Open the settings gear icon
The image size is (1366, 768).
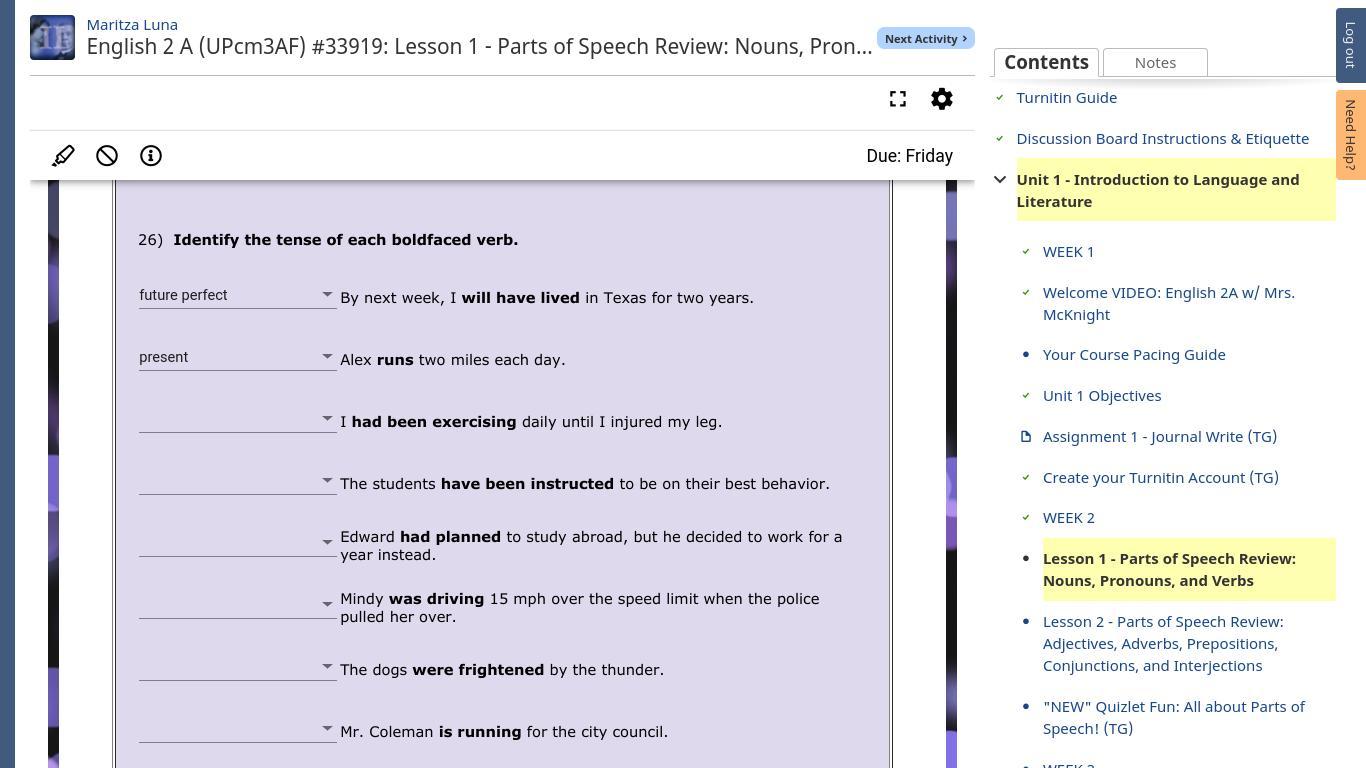[942, 99]
